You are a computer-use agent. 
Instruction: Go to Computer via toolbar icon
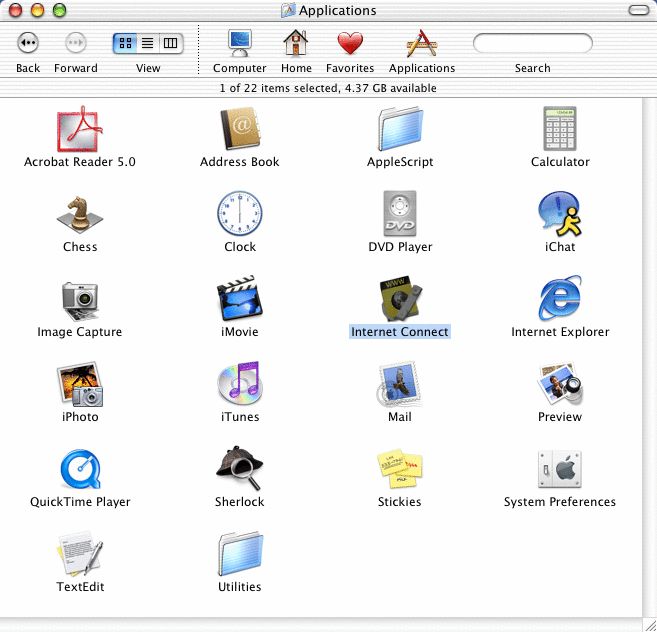pyautogui.click(x=240, y=43)
